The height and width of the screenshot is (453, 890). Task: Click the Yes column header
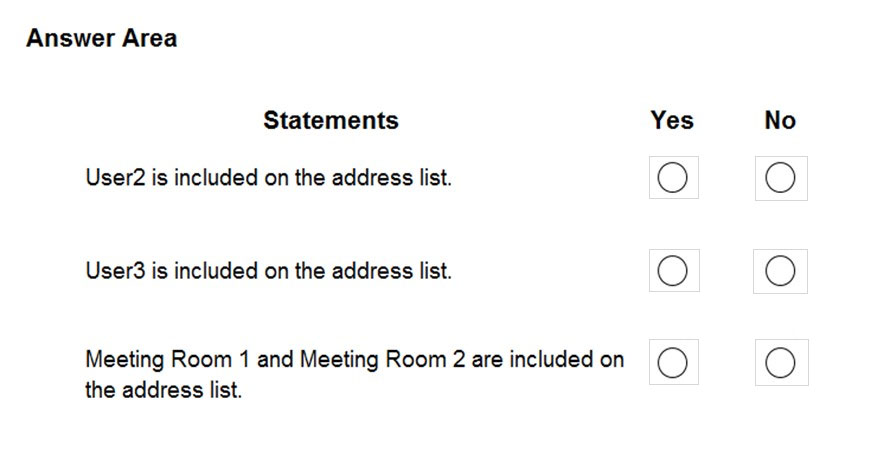672,120
